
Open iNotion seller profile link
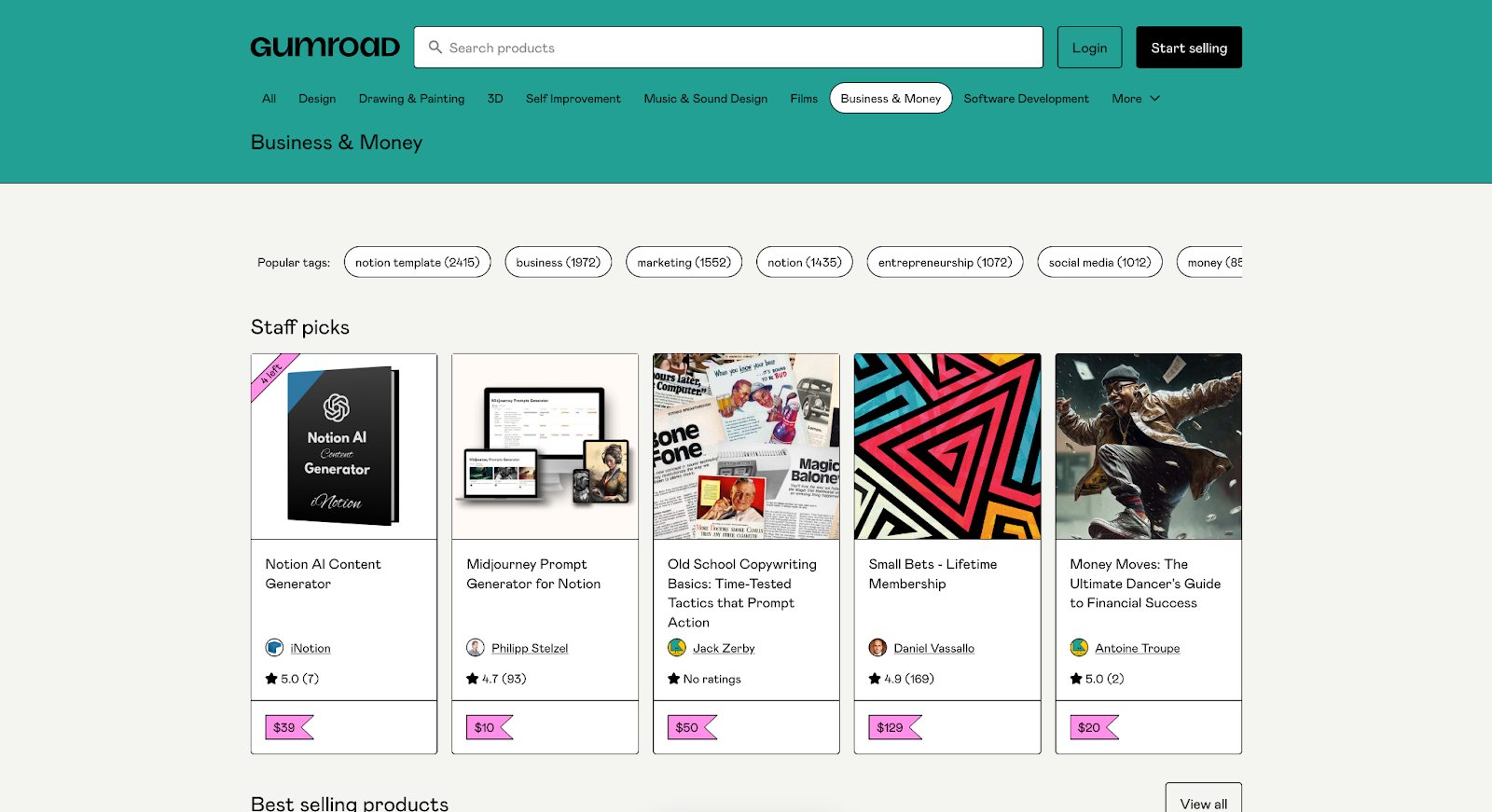pos(311,648)
